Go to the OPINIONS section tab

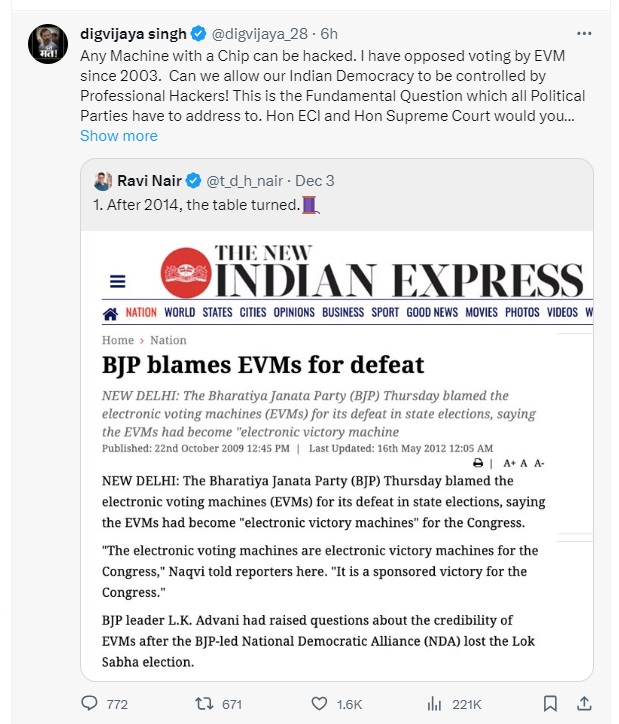point(294,313)
